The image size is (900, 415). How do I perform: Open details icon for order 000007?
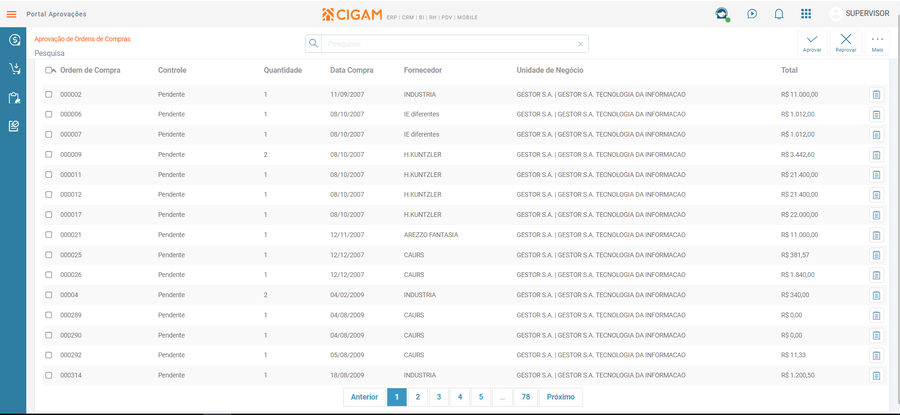point(876,135)
